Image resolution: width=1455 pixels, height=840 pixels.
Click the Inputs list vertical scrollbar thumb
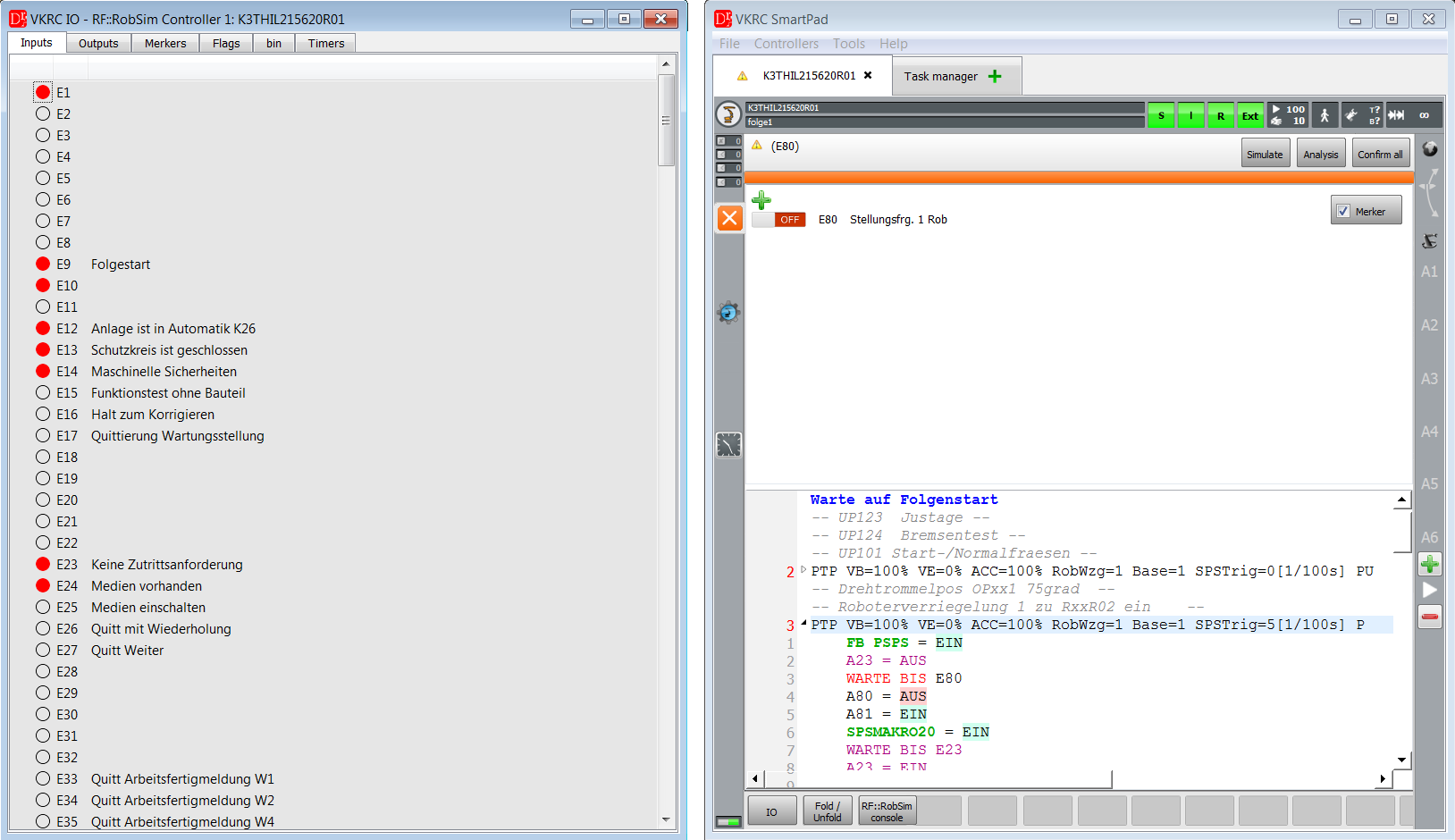666,120
